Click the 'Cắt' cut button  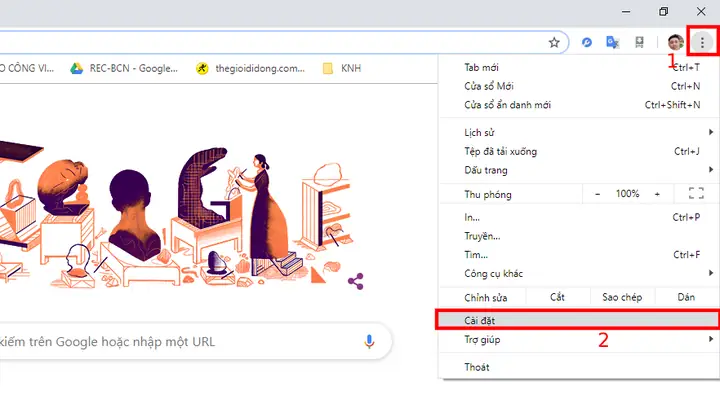point(557,297)
